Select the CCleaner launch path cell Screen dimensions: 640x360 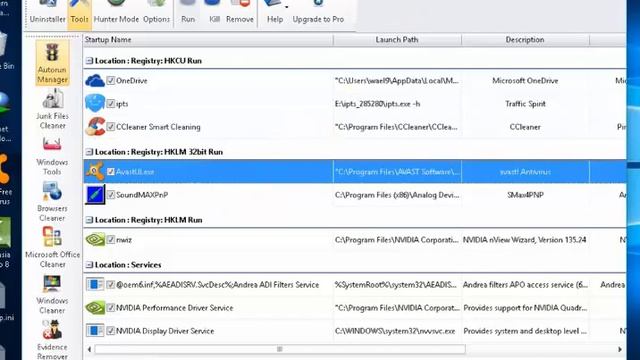point(397,127)
